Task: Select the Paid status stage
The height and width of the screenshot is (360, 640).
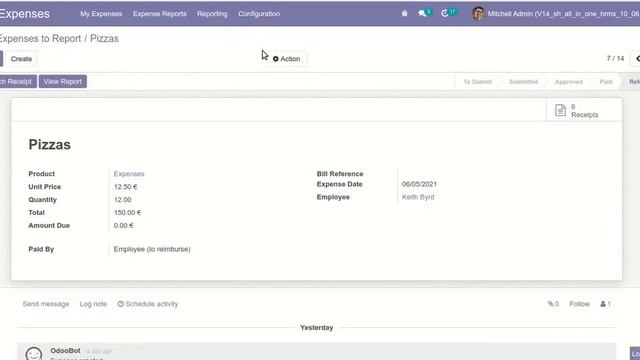Action: point(606,82)
